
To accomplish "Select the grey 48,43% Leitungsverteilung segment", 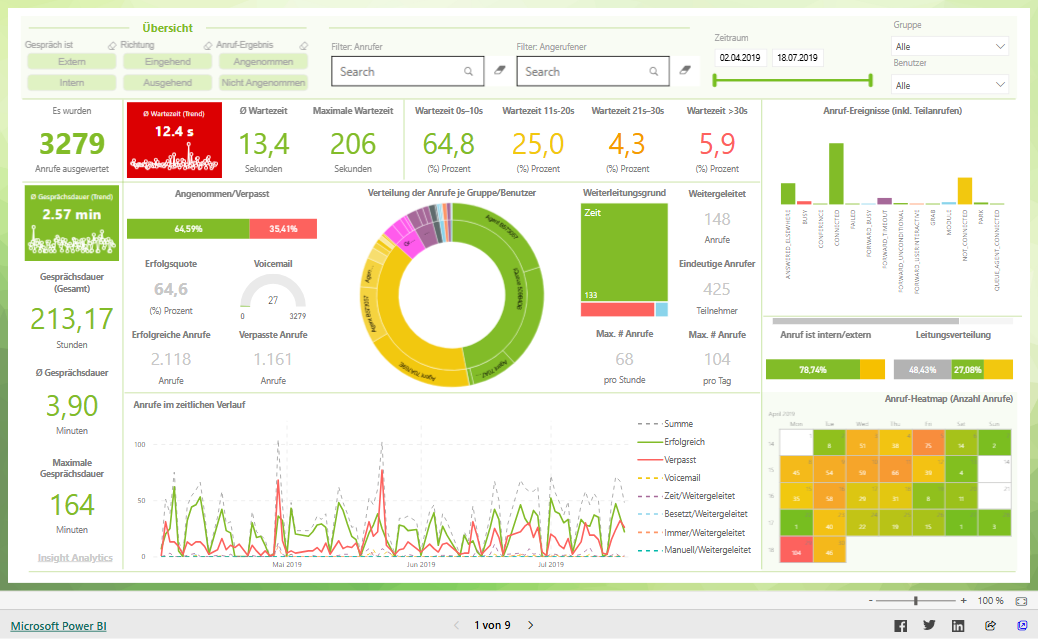I will tap(923, 369).
